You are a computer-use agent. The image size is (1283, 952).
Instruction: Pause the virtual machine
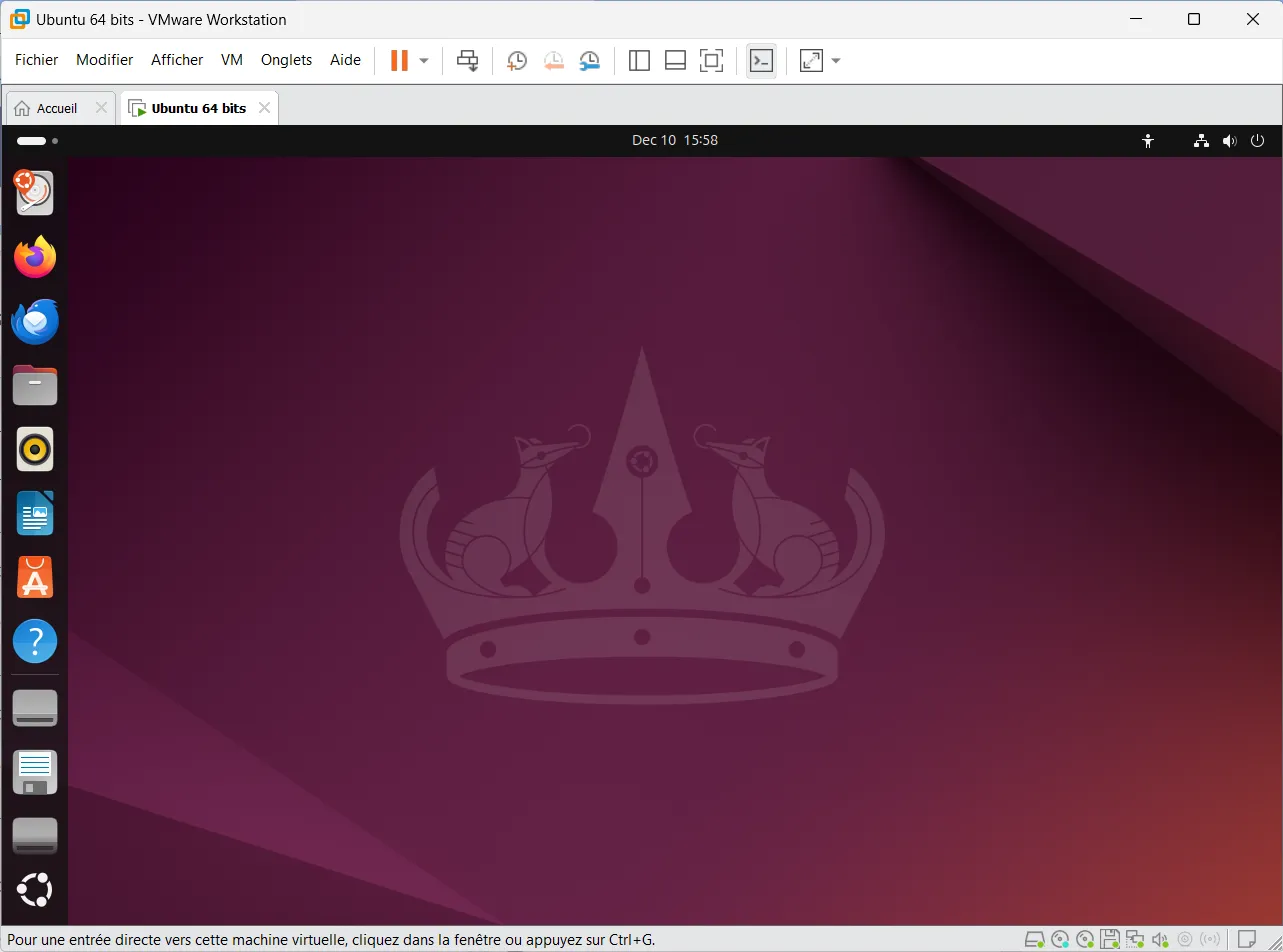click(399, 61)
